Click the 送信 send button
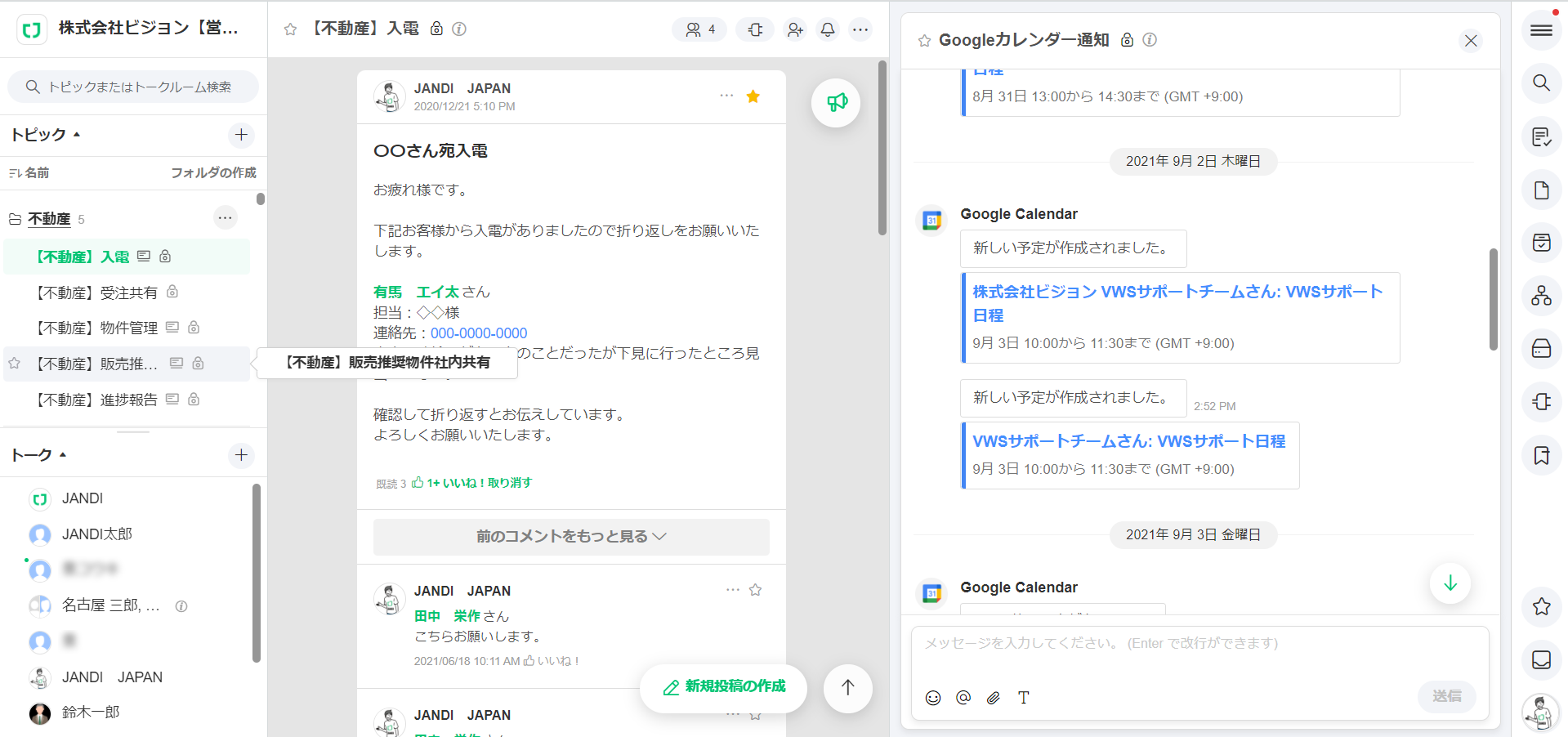Viewport: 1568px width, 737px height. [1447, 696]
